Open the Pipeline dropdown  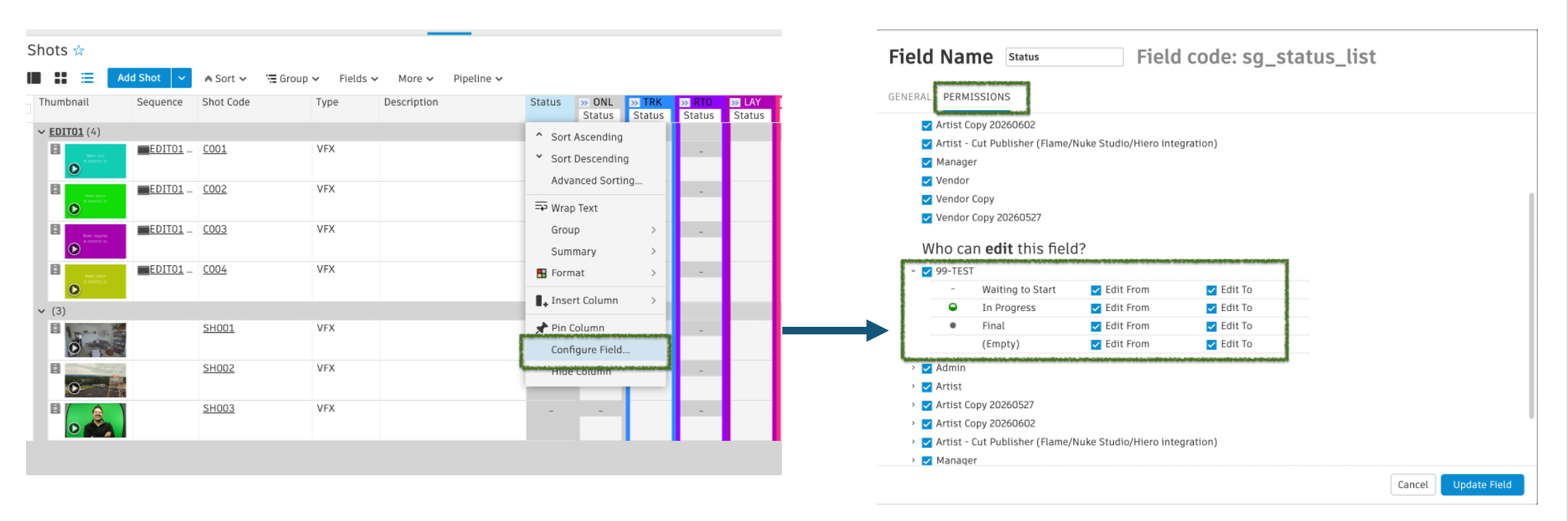point(478,79)
